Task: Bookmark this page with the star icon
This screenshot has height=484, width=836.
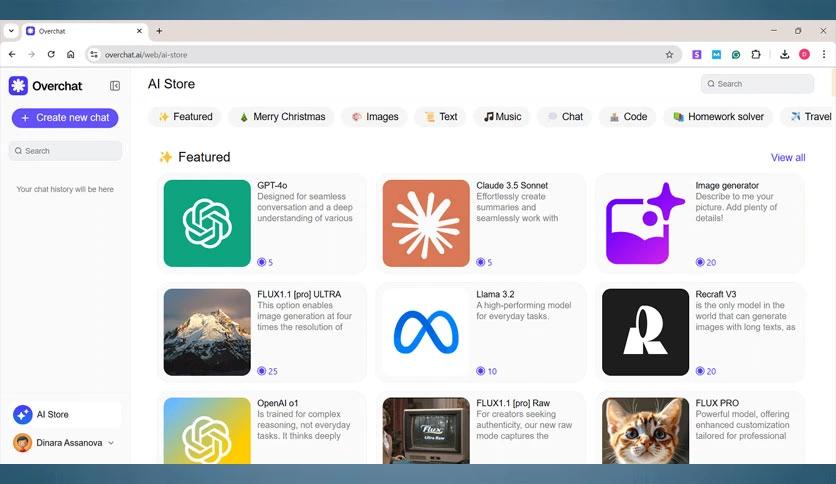Action: [x=669, y=54]
